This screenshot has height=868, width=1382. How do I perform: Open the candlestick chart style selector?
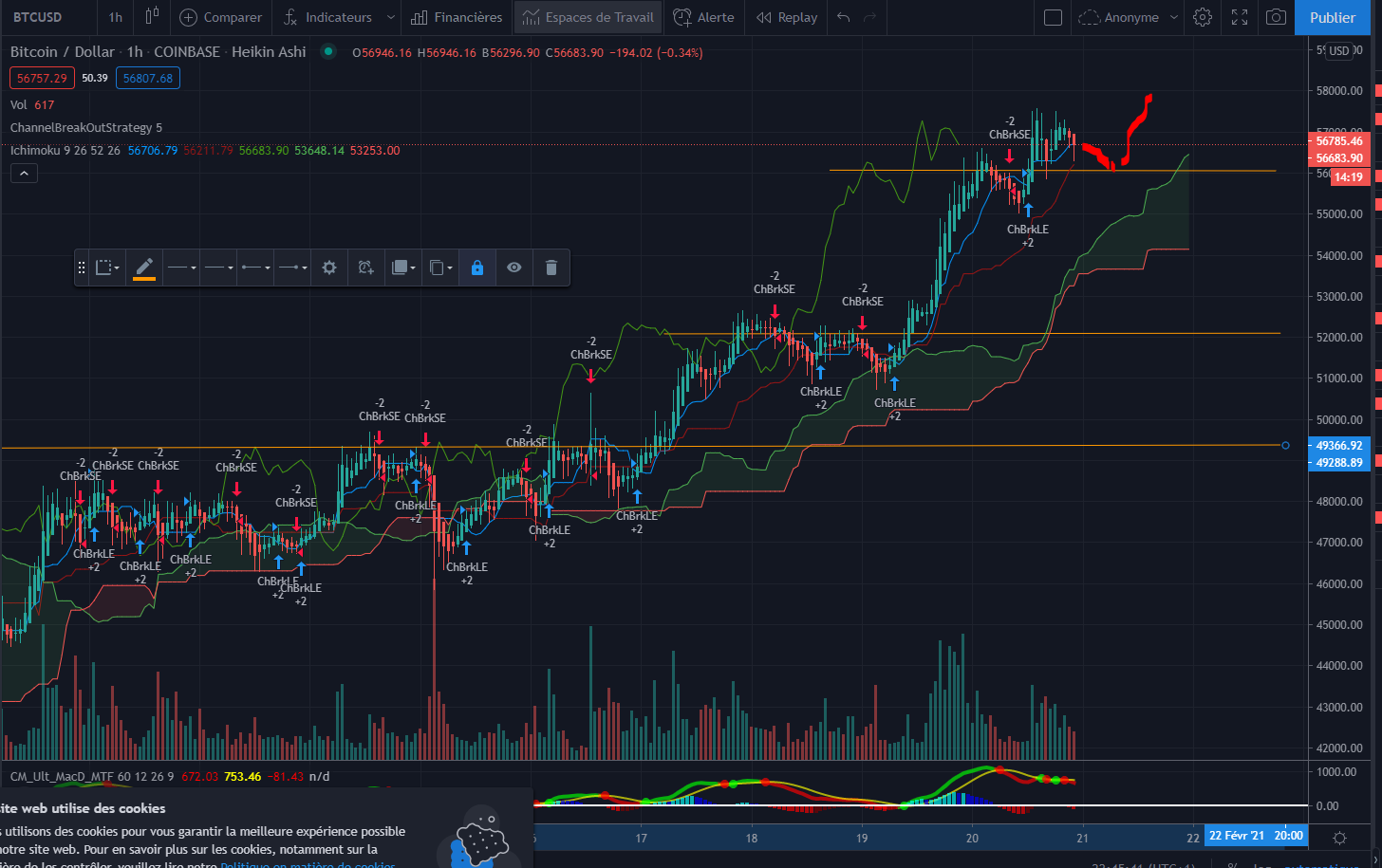coord(152,17)
